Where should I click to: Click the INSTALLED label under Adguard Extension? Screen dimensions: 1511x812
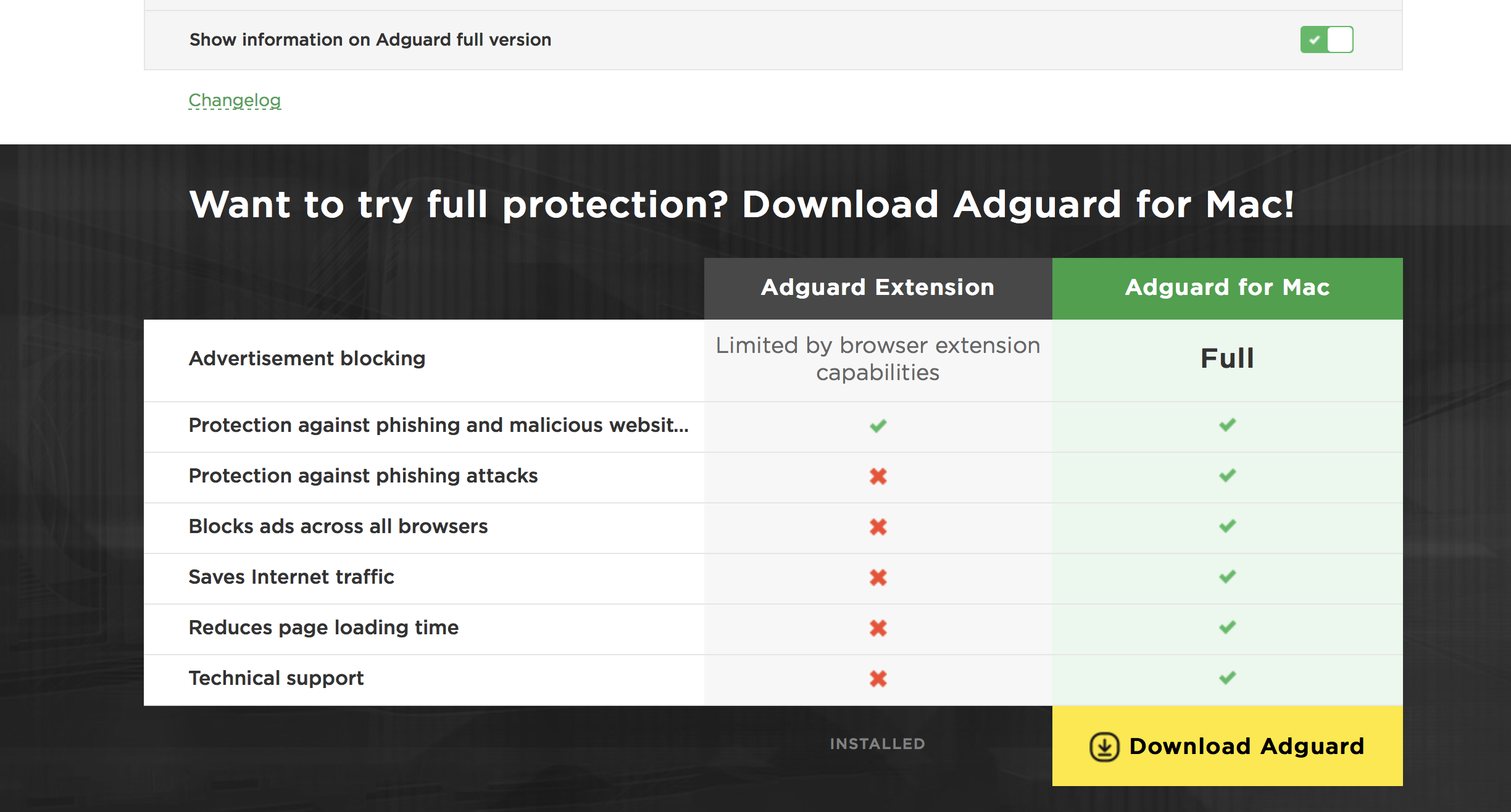[877, 744]
